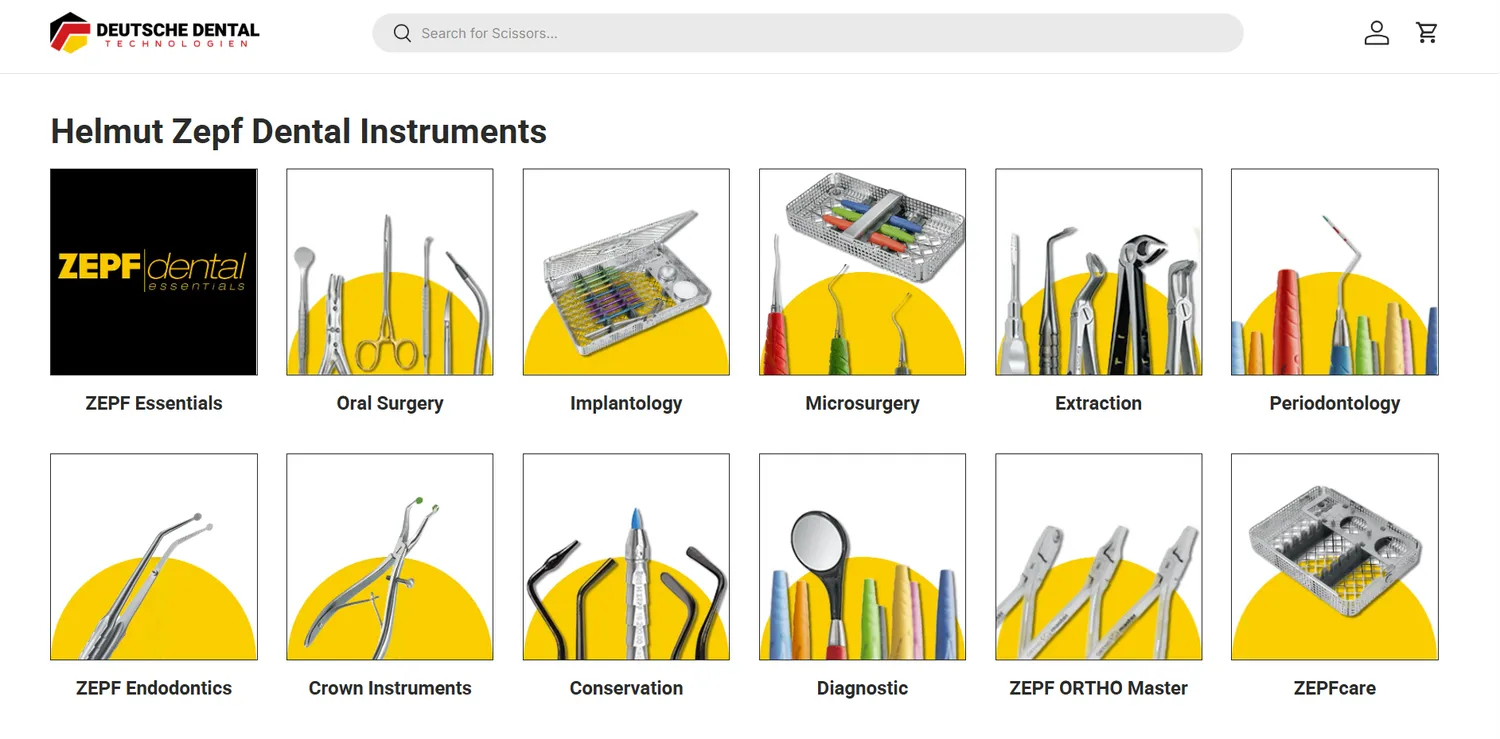Click the Extraction text link
This screenshot has height=739, width=1500.
click(x=1098, y=403)
